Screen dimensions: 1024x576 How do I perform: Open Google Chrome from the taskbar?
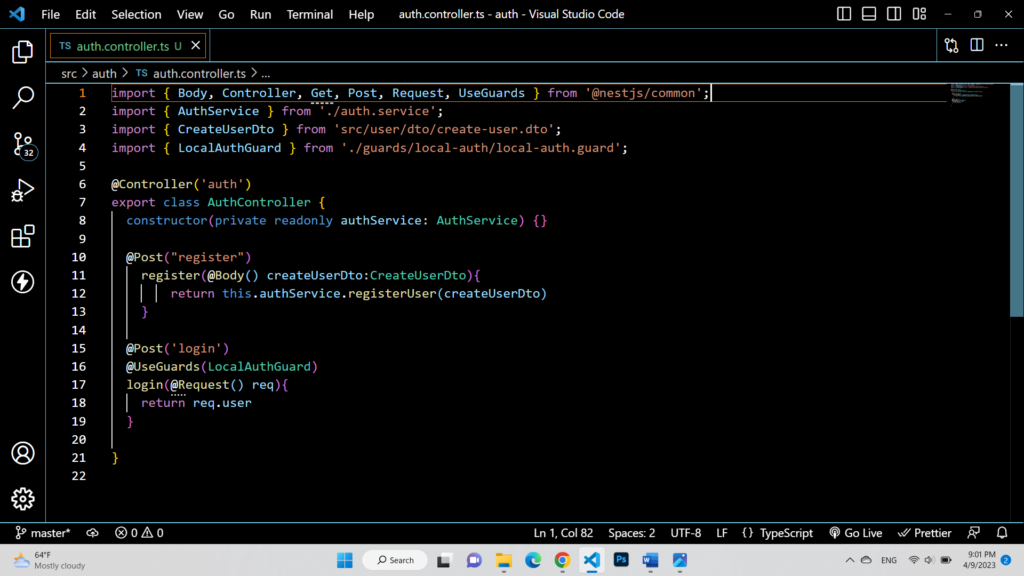point(562,560)
